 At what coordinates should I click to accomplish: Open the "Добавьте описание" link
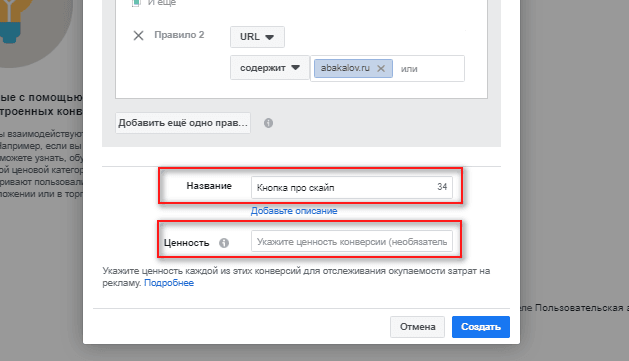(x=294, y=211)
